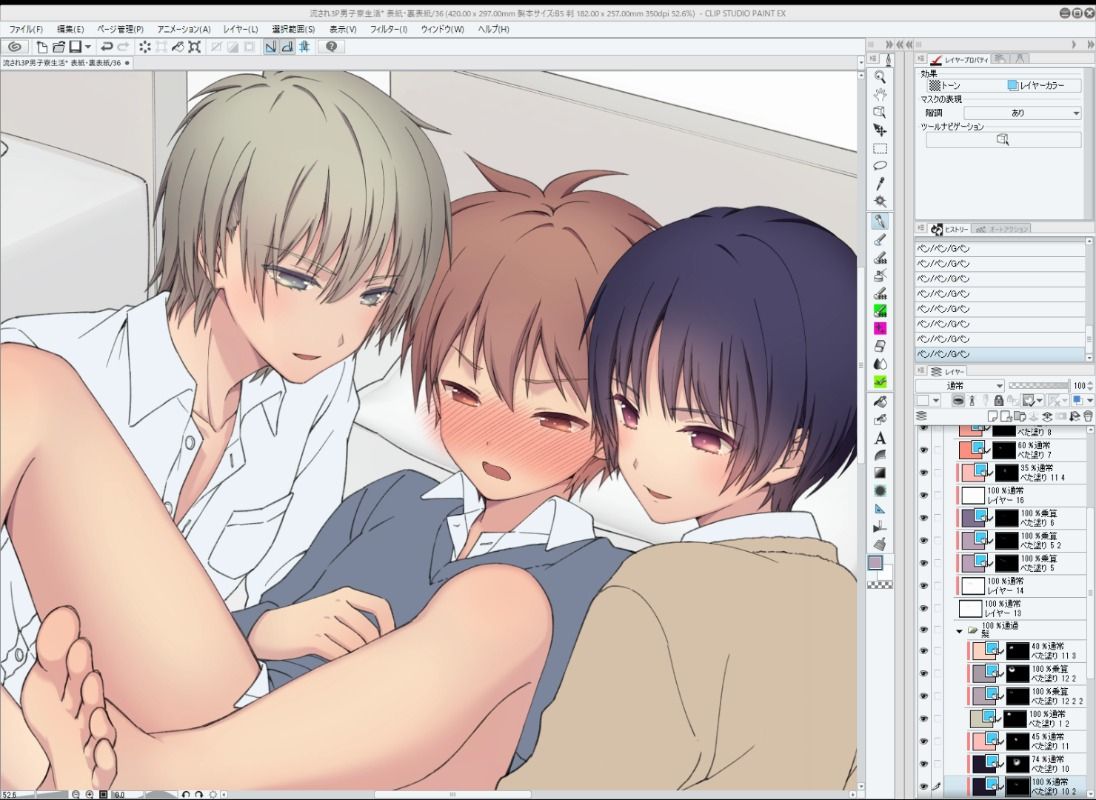Create new raster layer icon
Viewport: 1096px width, 800px height.
995,416
